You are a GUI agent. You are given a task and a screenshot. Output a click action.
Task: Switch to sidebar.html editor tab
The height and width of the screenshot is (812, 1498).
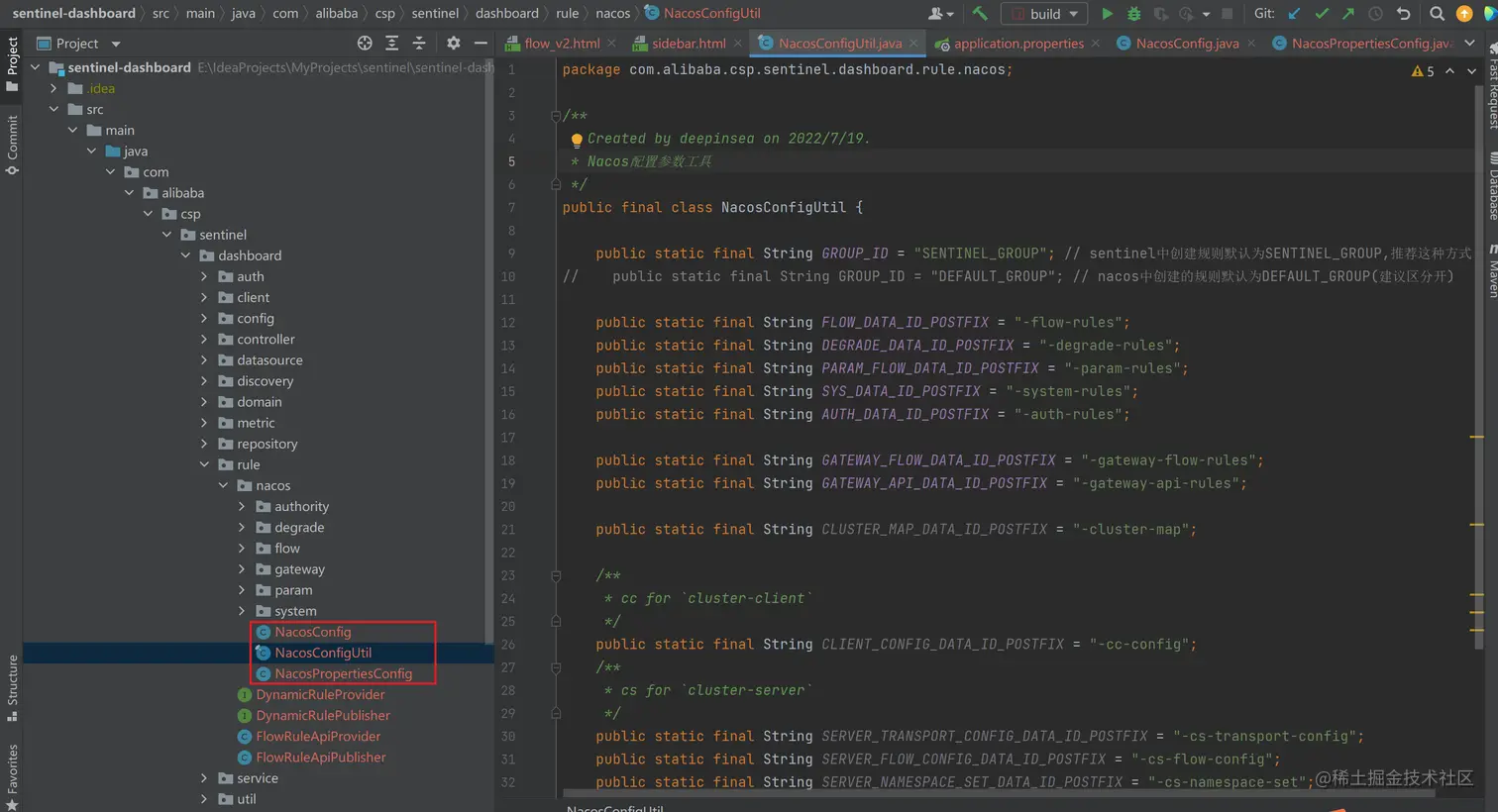tap(689, 43)
